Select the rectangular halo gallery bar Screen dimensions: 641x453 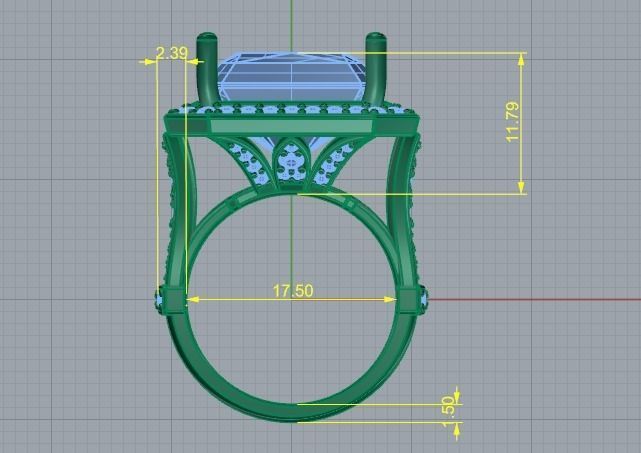point(291,126)
